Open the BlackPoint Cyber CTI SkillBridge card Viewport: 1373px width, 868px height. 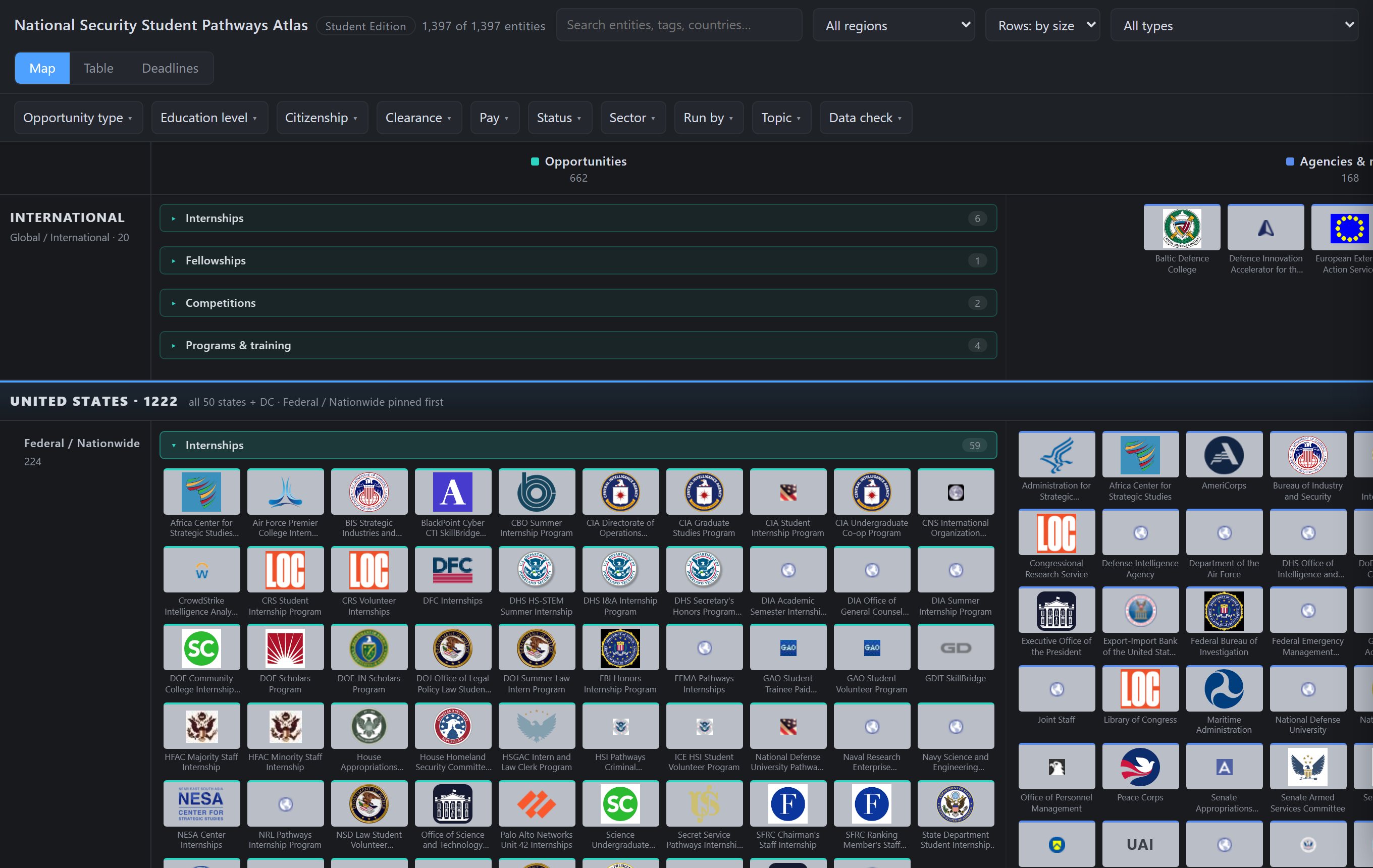click(453, 504)
